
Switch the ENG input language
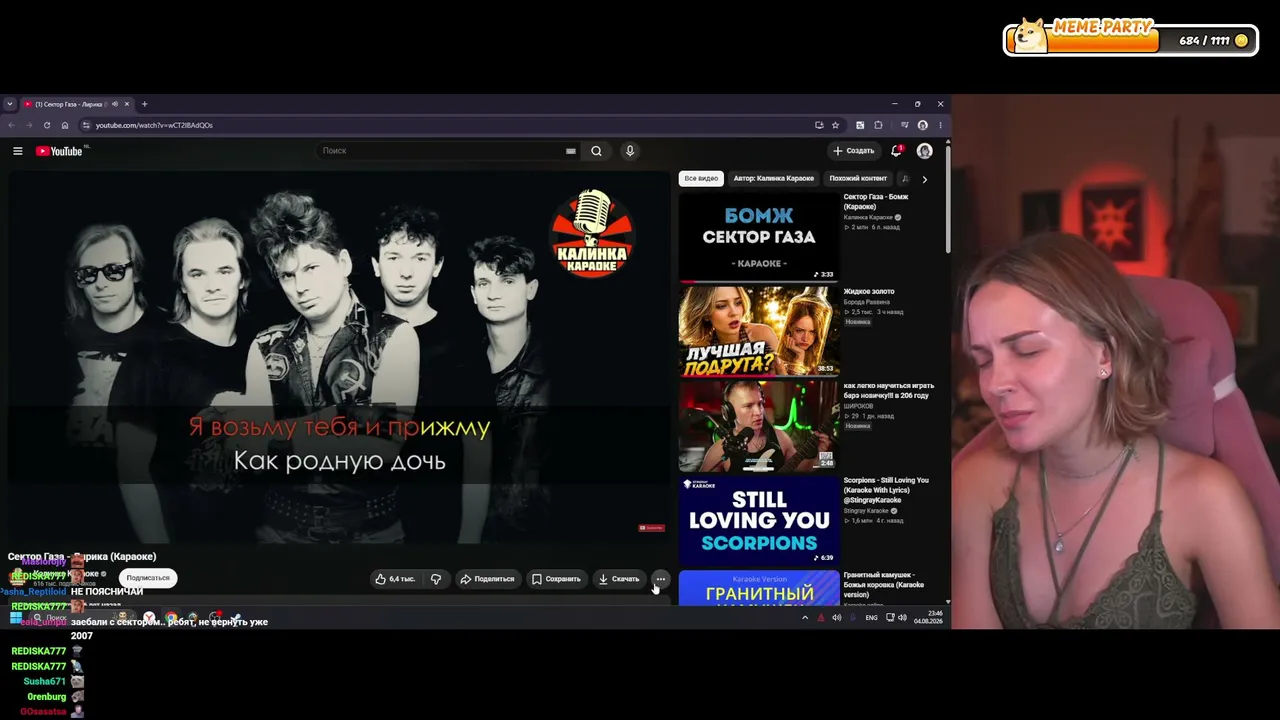[x=871, y=618]
